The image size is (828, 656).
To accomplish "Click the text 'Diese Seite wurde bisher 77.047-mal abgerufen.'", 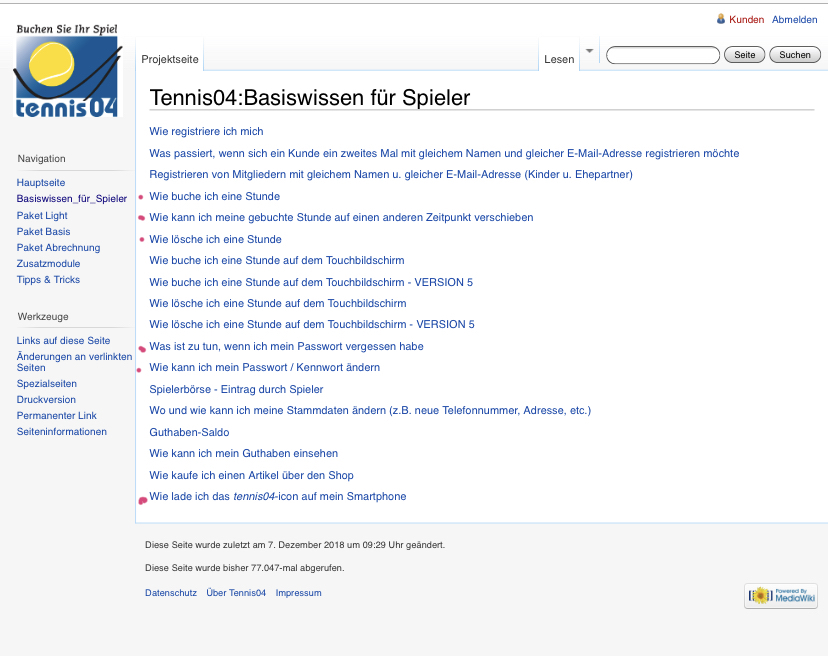I will [244, 568].
